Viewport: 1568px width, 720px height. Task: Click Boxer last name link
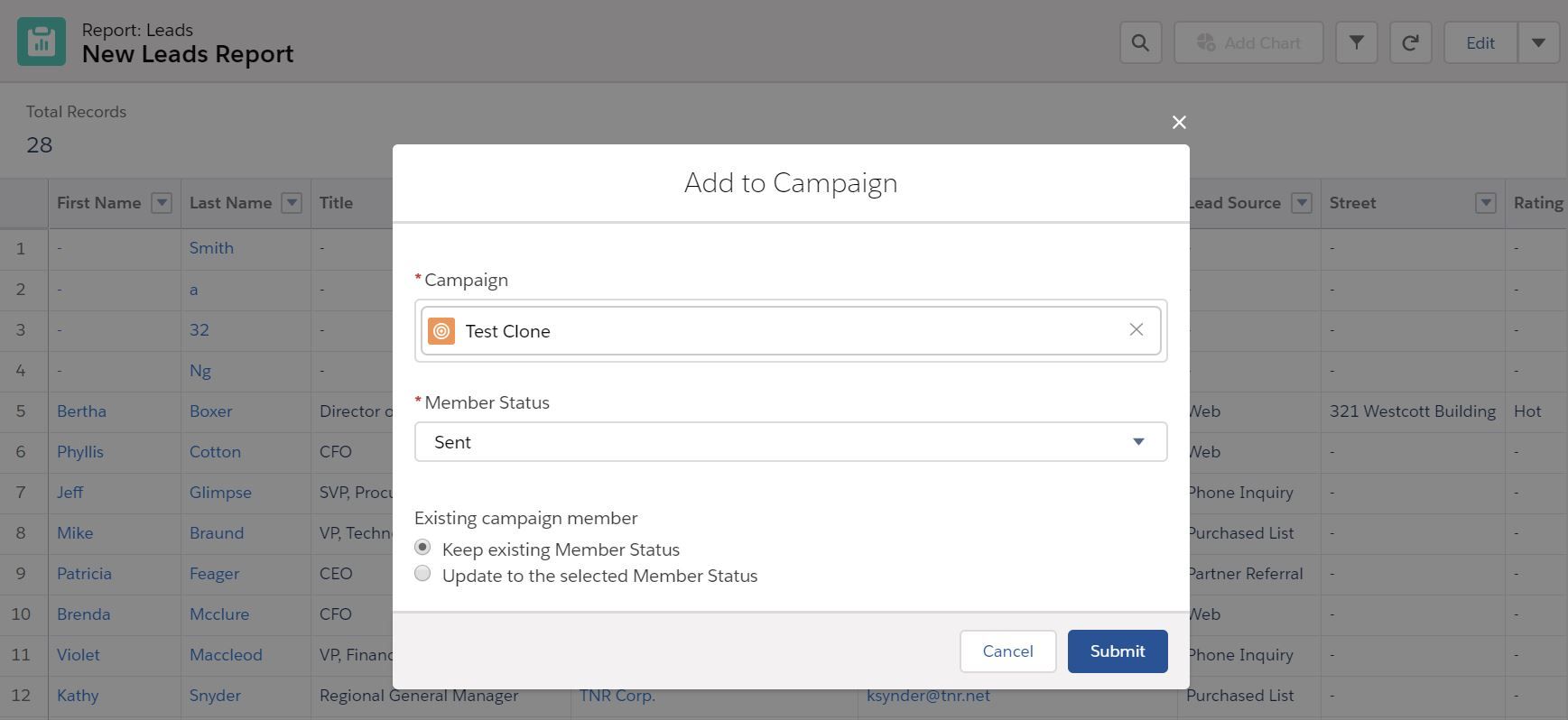pos(211,411)
